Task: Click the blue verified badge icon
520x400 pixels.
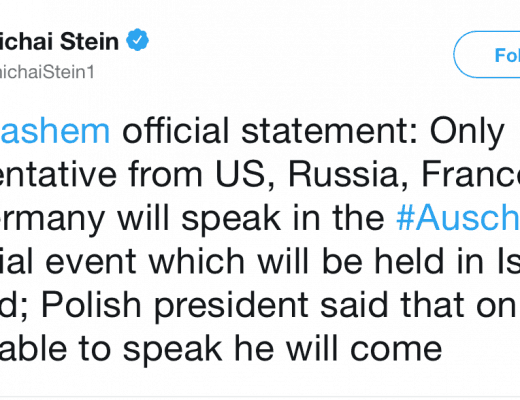Action: point(137,40)
